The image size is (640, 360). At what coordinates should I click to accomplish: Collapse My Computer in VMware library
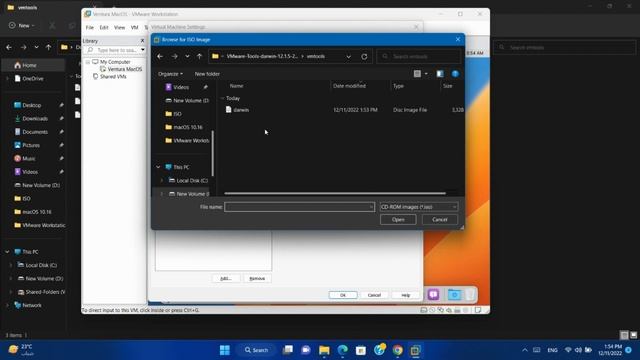88,62
